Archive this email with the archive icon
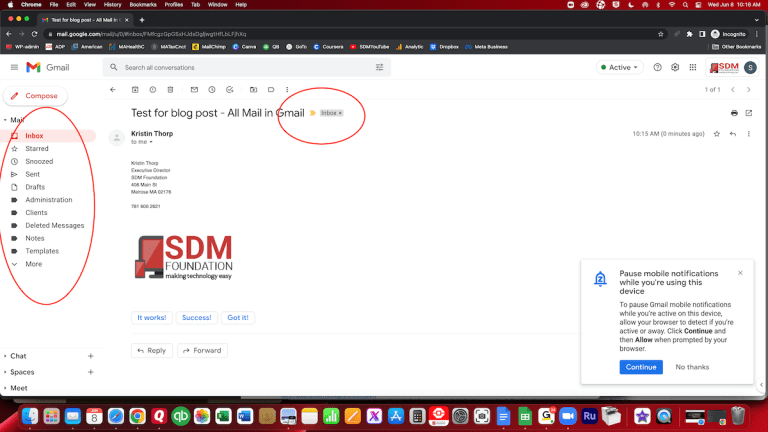 point(135,90)
